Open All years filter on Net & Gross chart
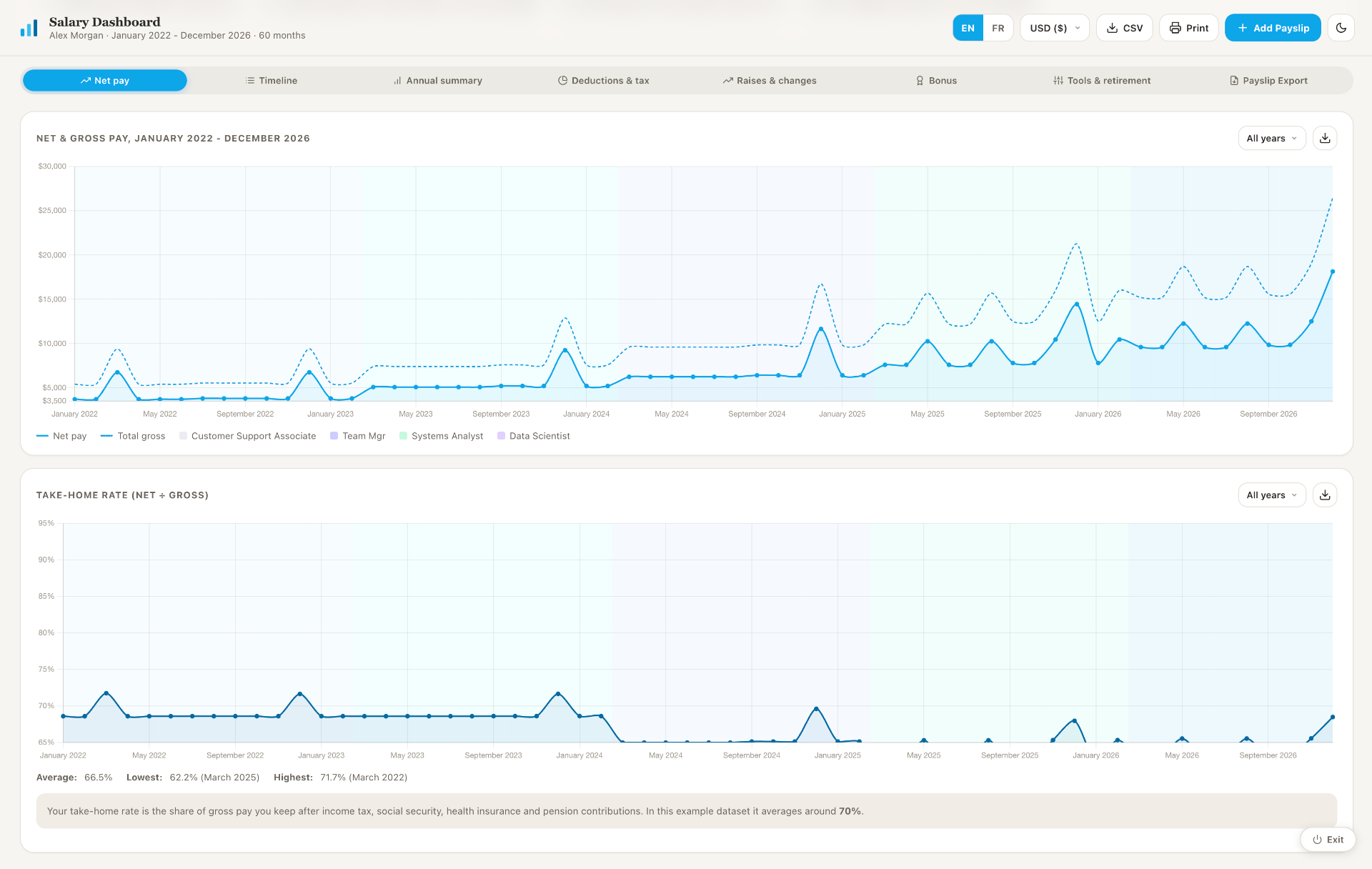Image resolution: width=1372 pixels, height=869 pixels. coord(1271,138)
